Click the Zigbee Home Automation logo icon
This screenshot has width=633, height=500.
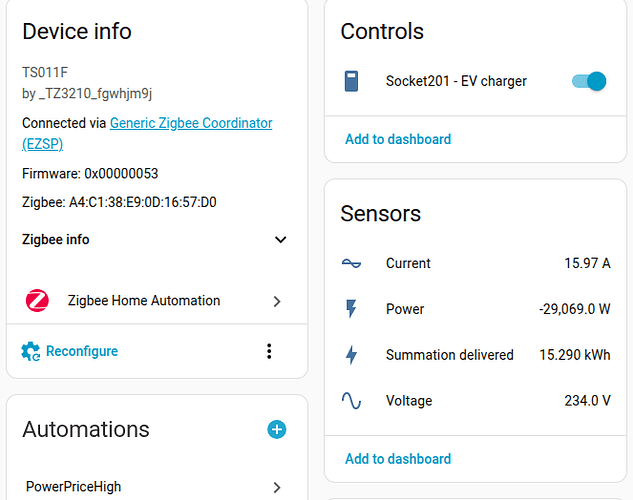coord(37,301)
